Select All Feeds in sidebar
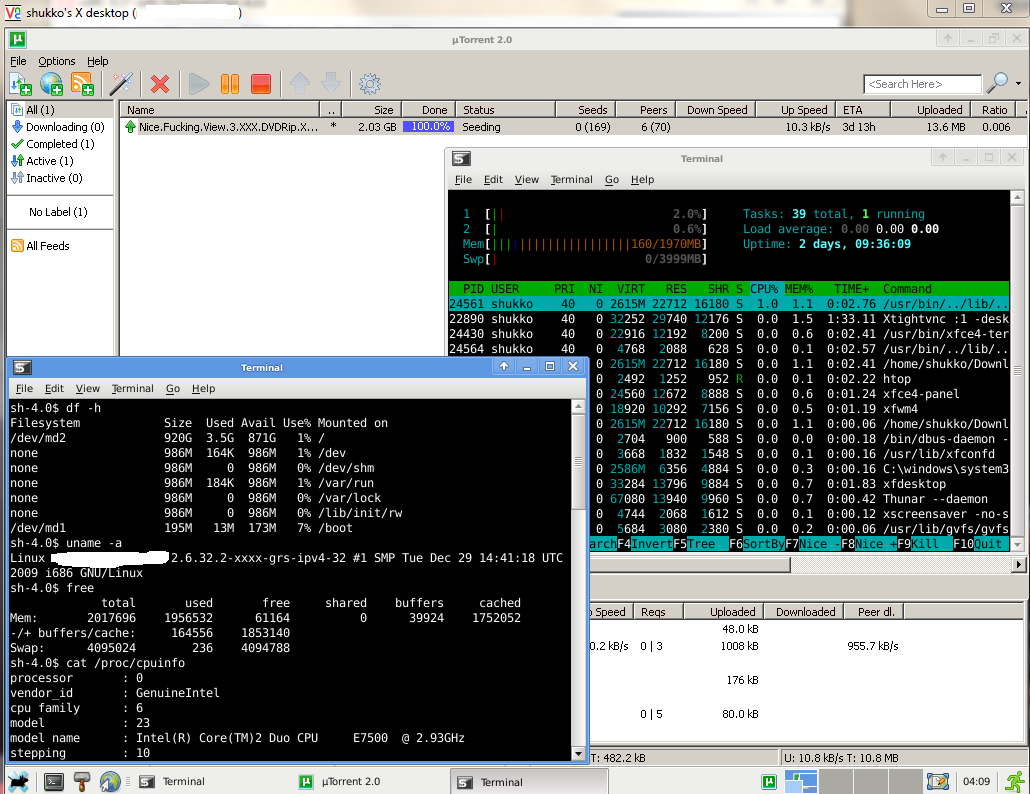The height and width of the screenshot is (794, 1030). point(40,246)
